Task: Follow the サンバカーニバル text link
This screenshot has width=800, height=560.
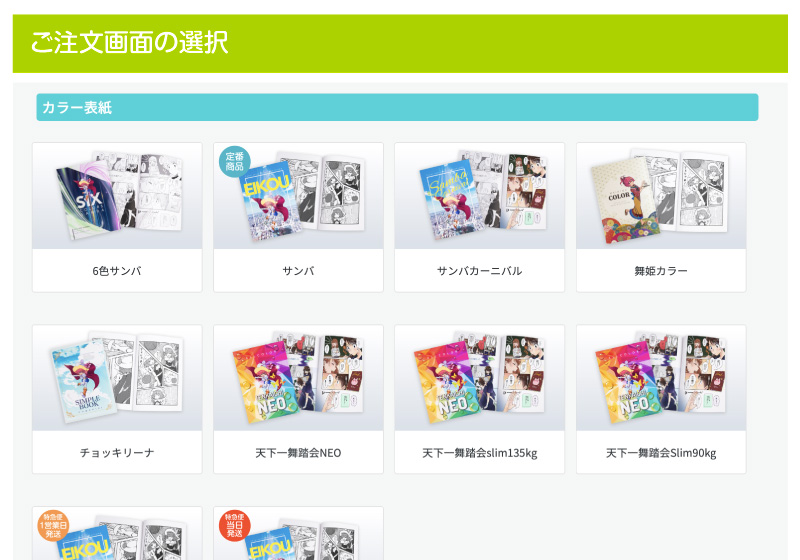Action: pos(480,271)
